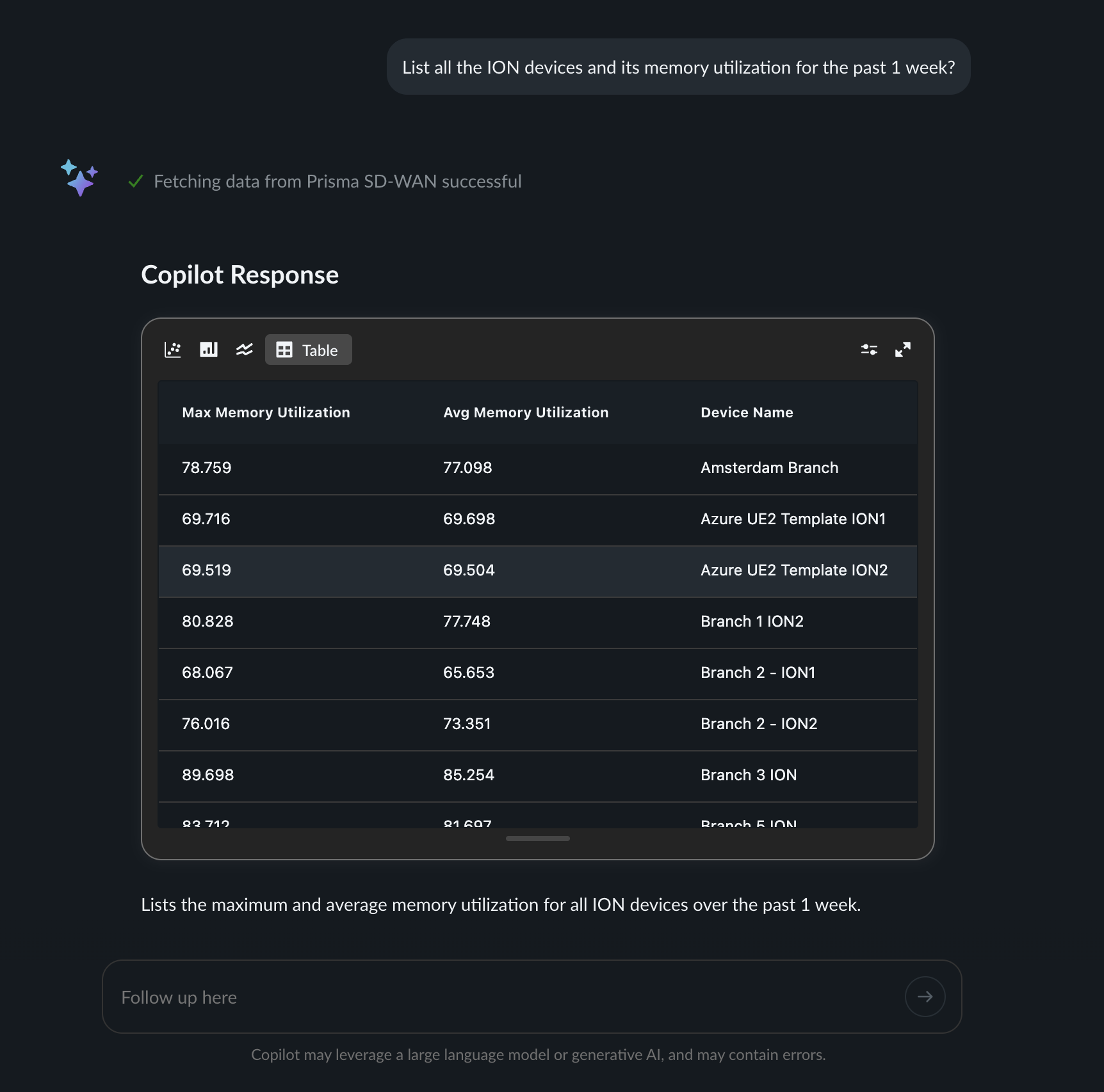This screenshot has width=1104, height=1092.
Task: Click the Device Name column header
Action: (x=747, y=413)
